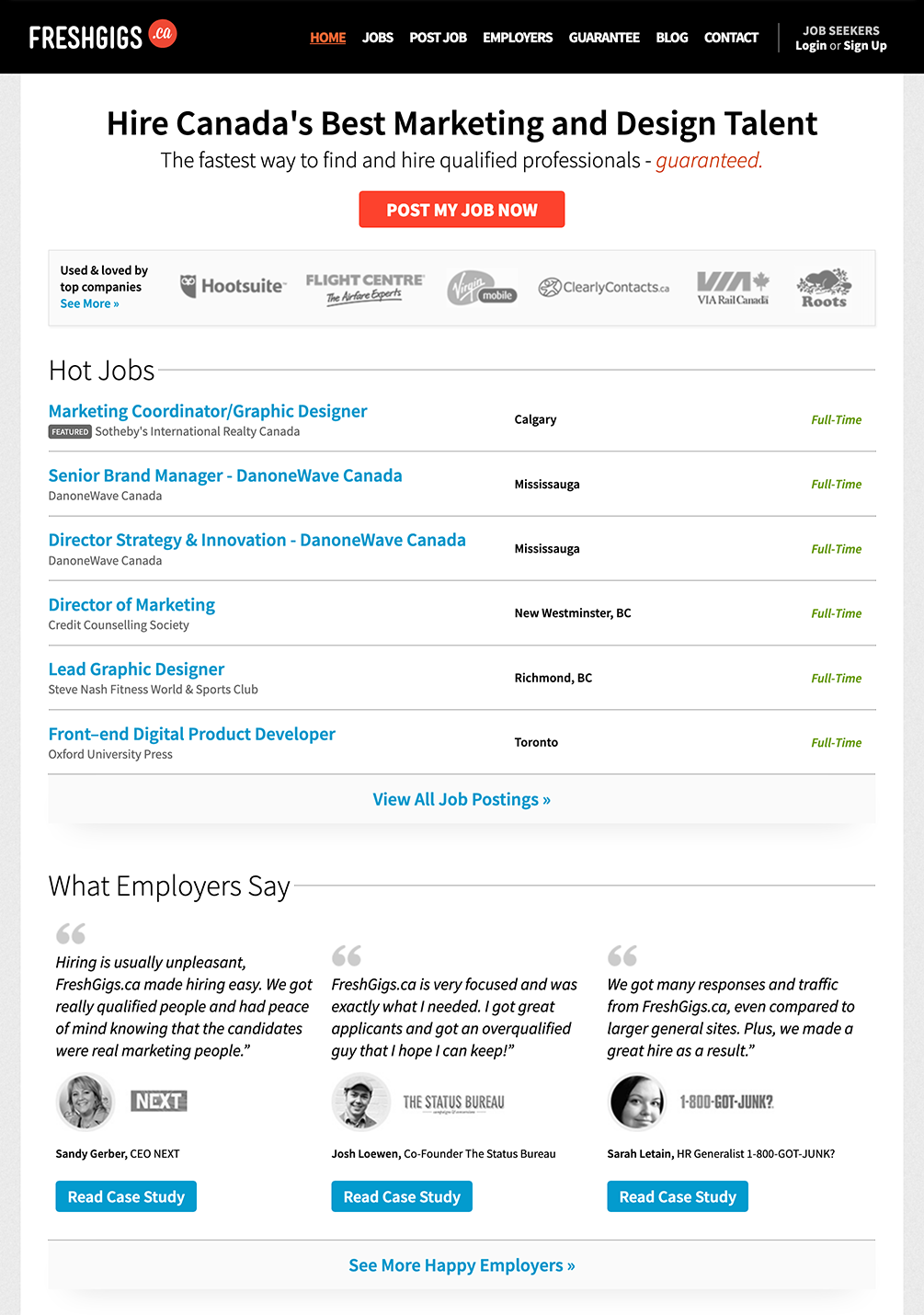Click Read Case Study under Josh Loewen

click(402, 1196)
